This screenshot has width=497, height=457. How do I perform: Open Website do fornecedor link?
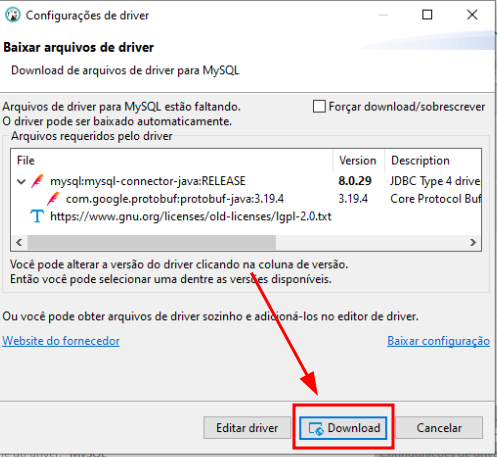tap(61, 341)
